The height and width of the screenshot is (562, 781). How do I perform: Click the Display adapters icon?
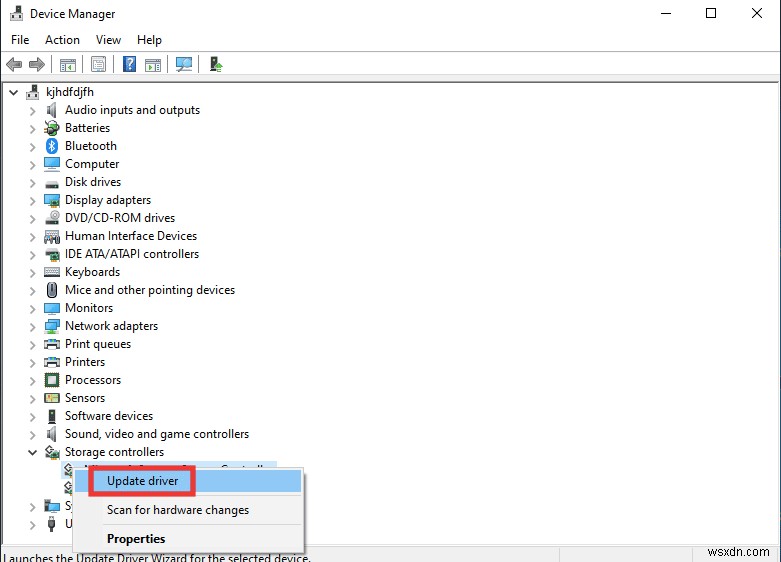coord(52,200)
